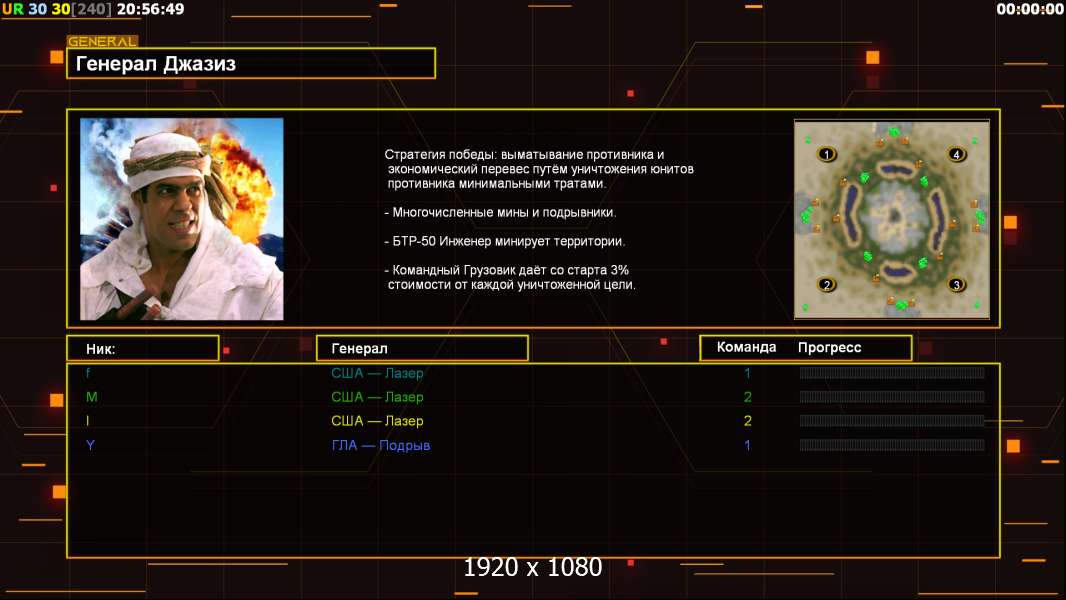Click the loading progress bar for player f
The height and width of the screenshot is (600, 1066).
pos(892,372)
